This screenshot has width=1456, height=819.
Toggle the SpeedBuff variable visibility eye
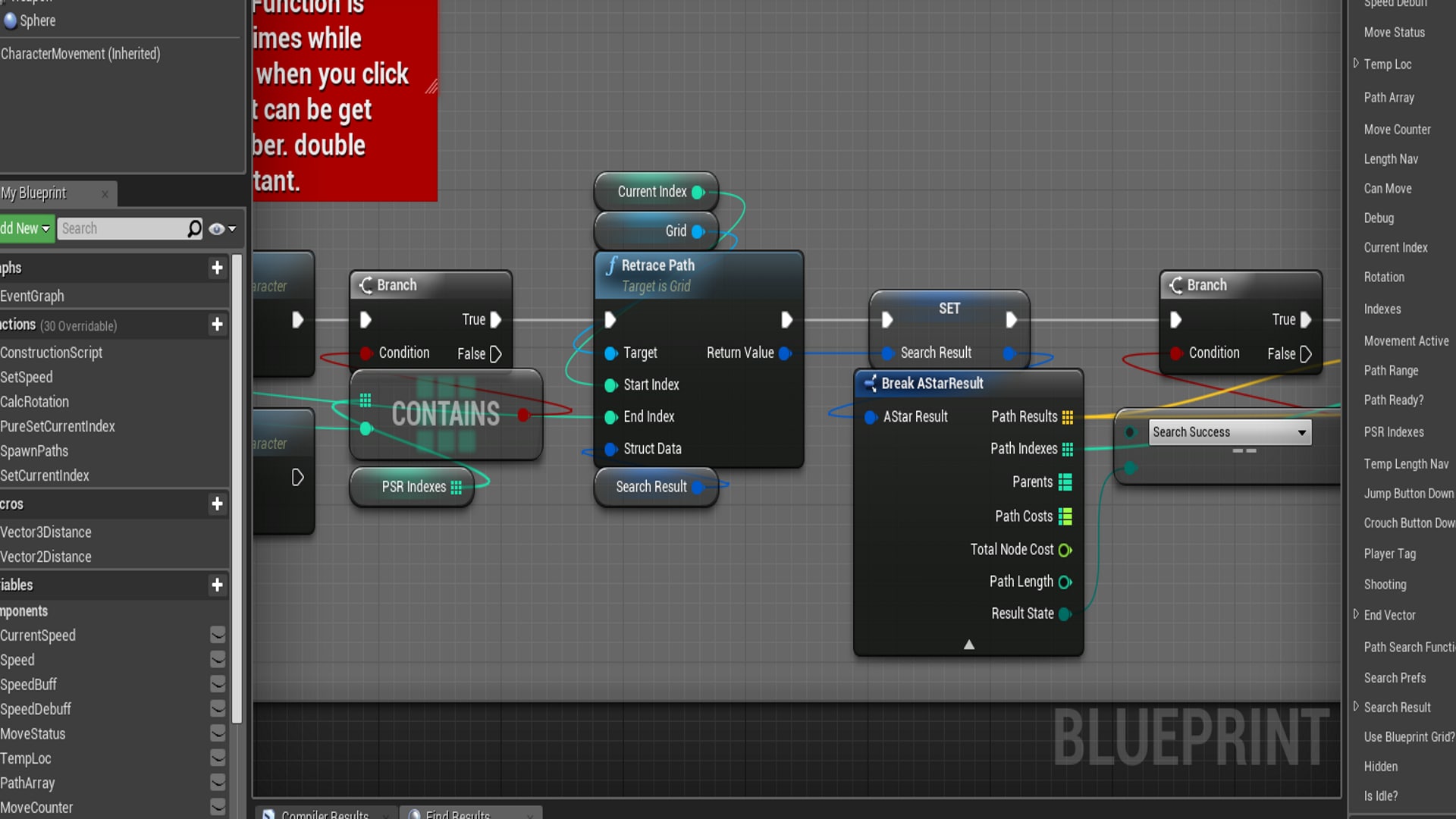point(218,684)
